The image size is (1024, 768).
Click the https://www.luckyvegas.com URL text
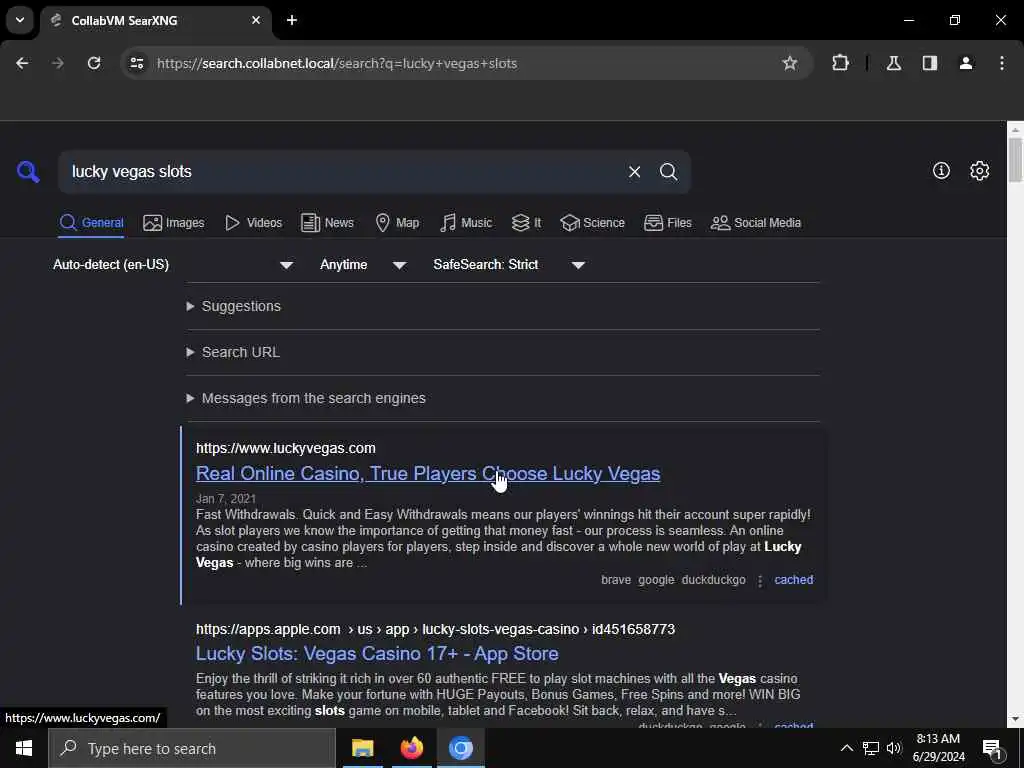pos(285,449)
